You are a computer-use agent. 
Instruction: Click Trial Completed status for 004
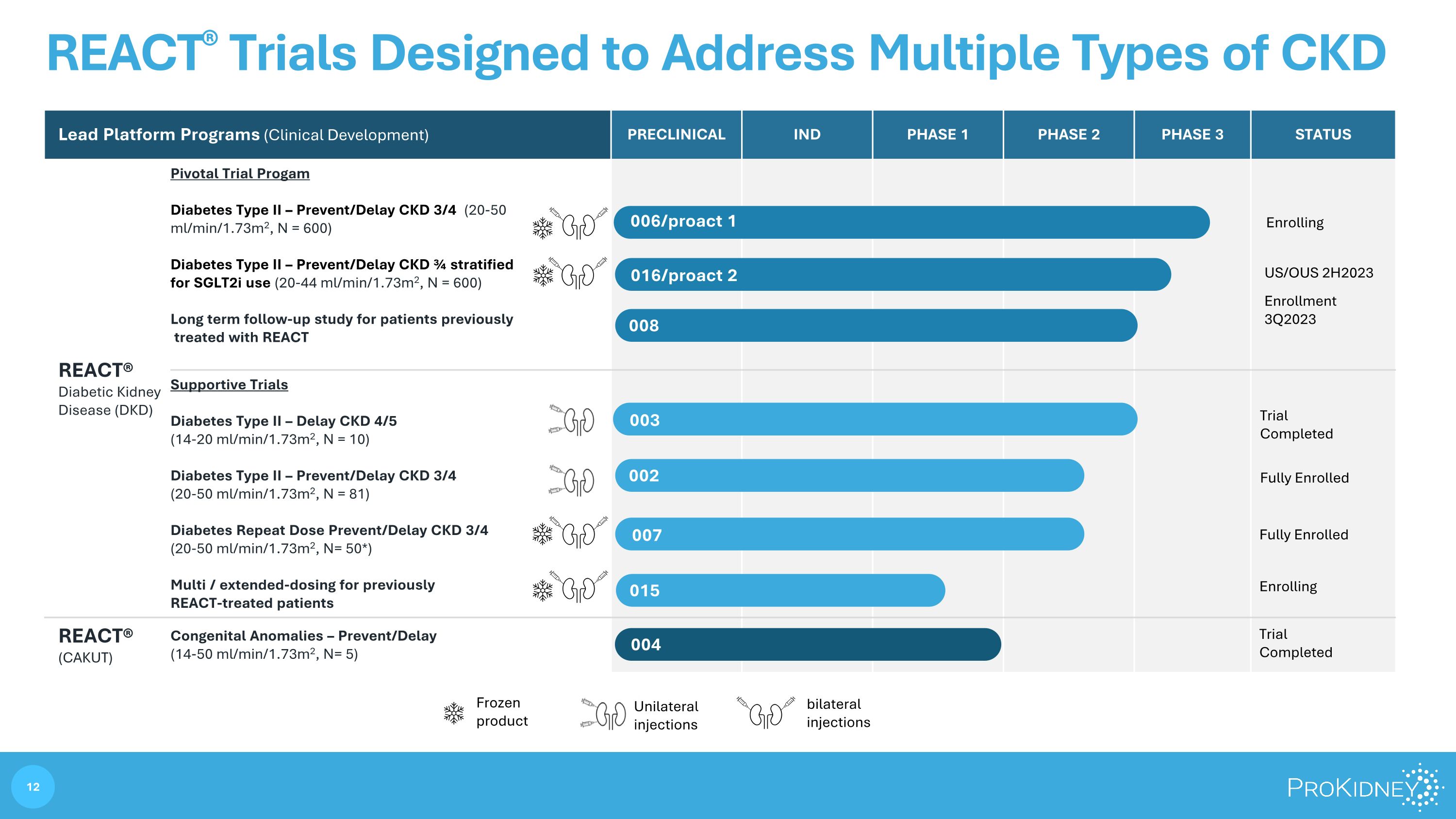pos(1296,643)
